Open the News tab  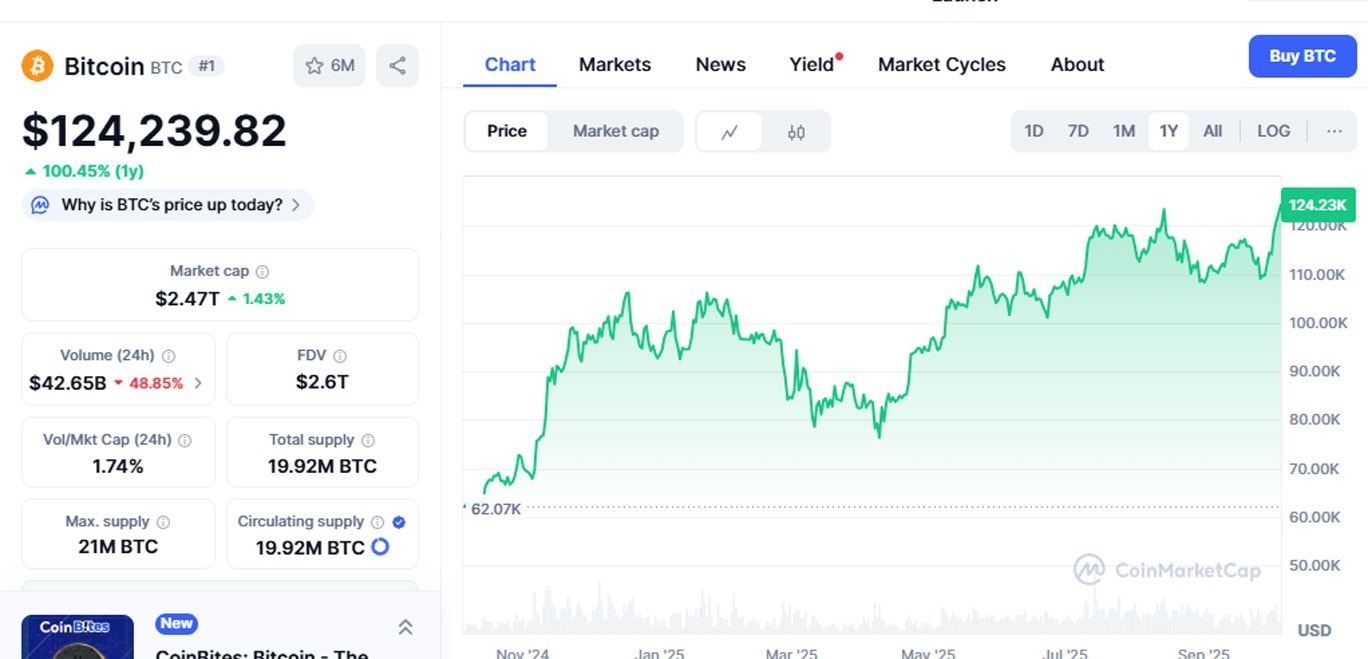click(720, 64)
